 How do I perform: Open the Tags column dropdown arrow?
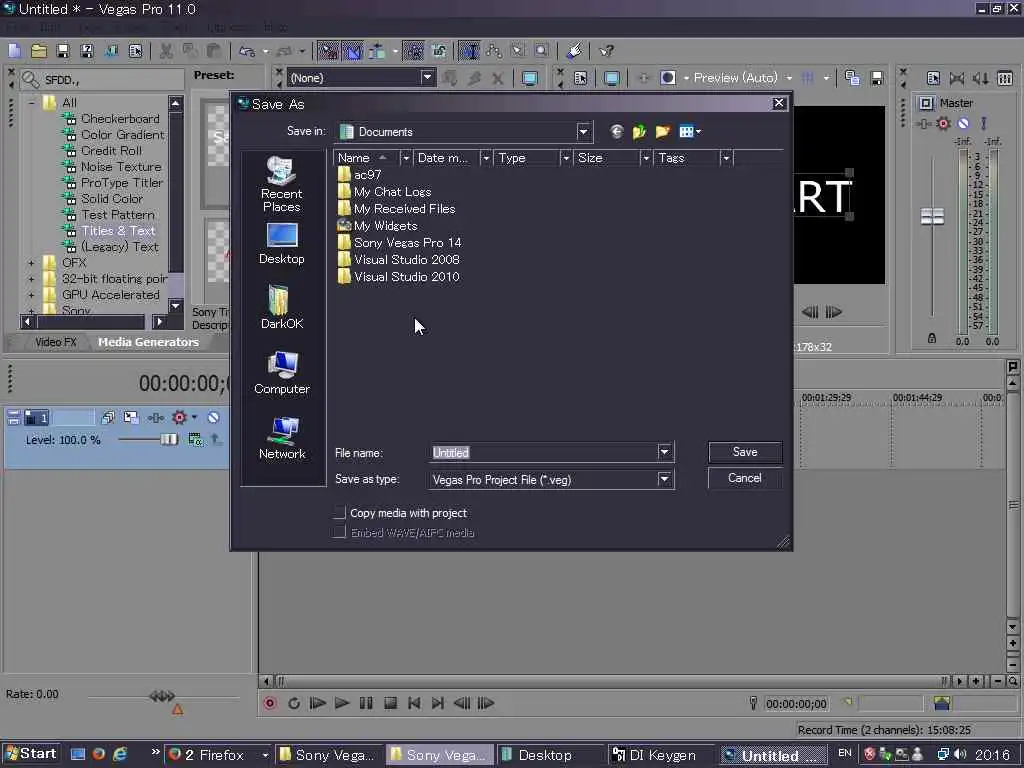pos(726,158)
